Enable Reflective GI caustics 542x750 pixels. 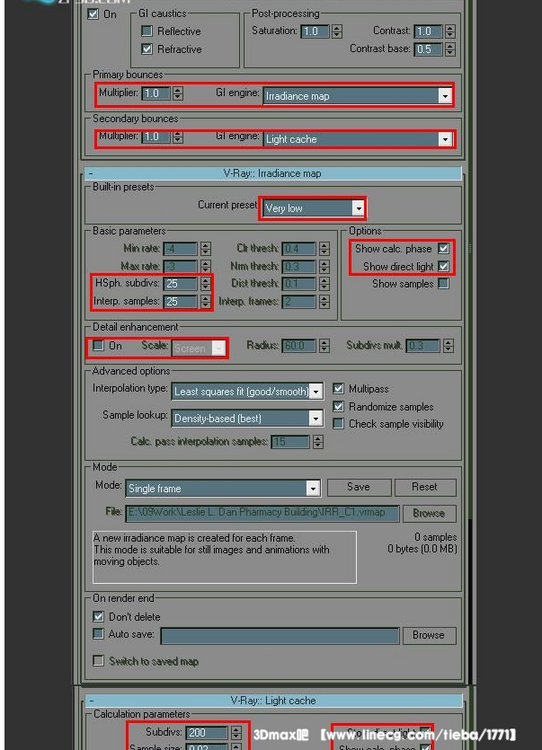tap(147, 31)
